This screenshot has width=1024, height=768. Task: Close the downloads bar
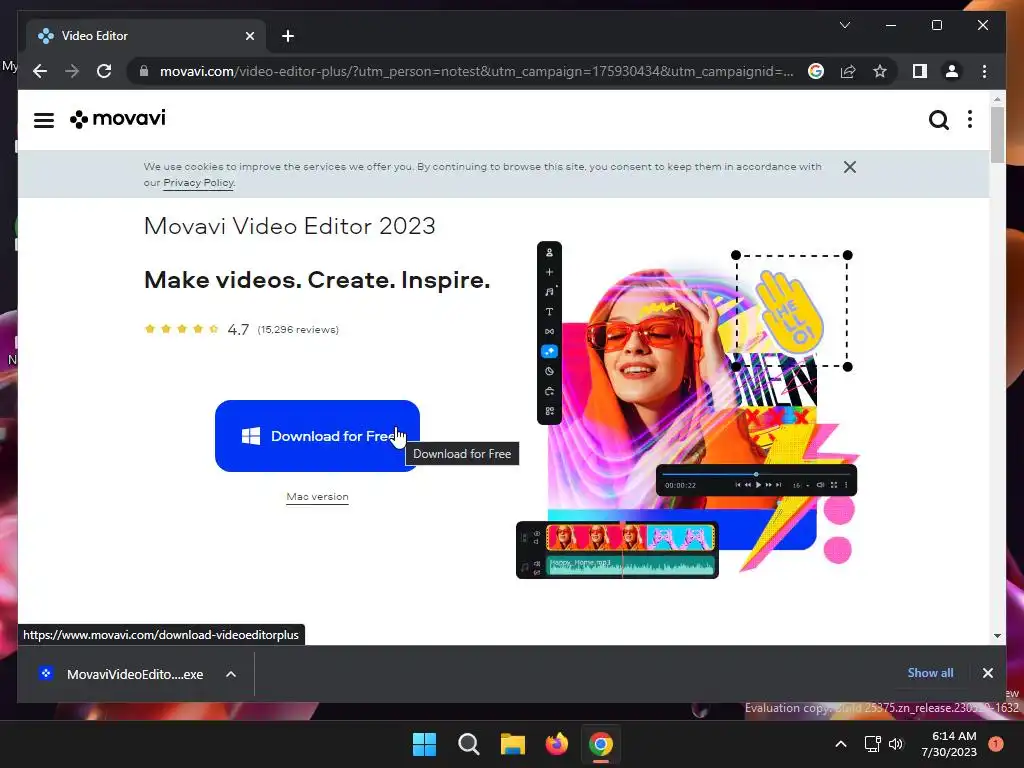pyautogui.click(x=987, y=673)
